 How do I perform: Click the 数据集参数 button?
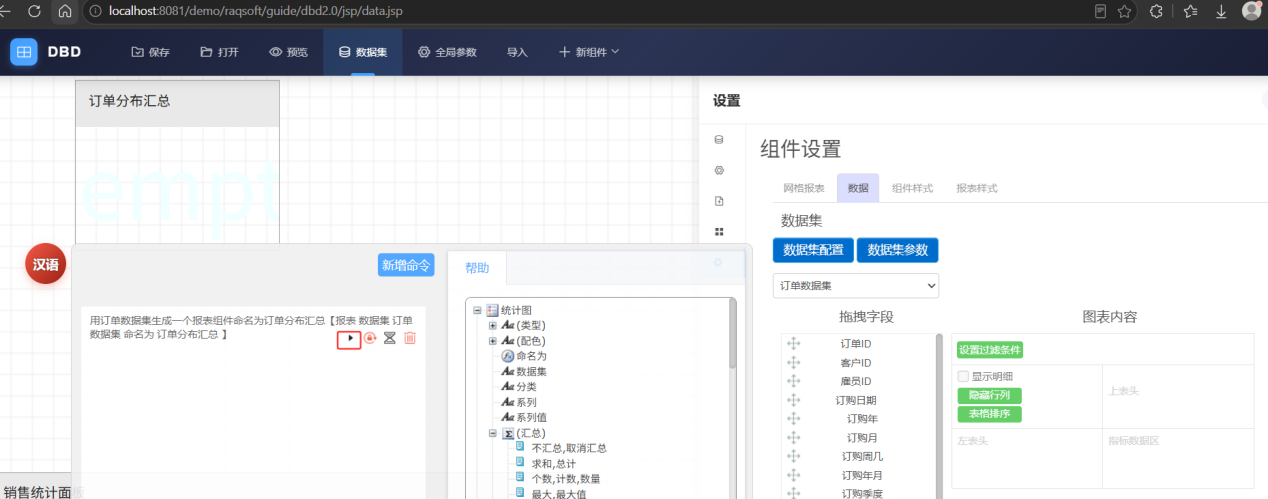pos(897,250)
